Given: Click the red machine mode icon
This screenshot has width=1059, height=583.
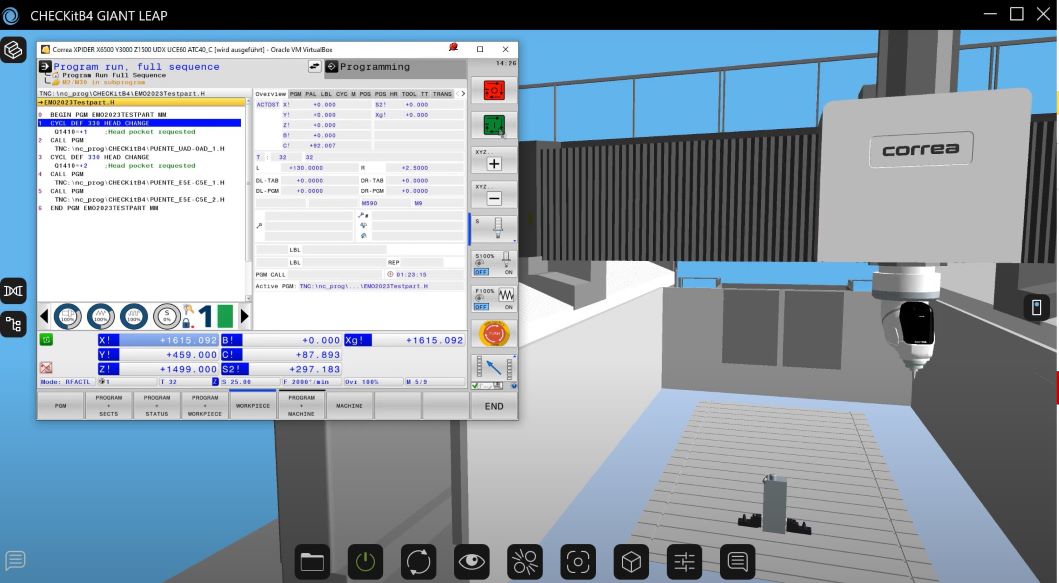Looking at the screenshot, I should 493,91.
